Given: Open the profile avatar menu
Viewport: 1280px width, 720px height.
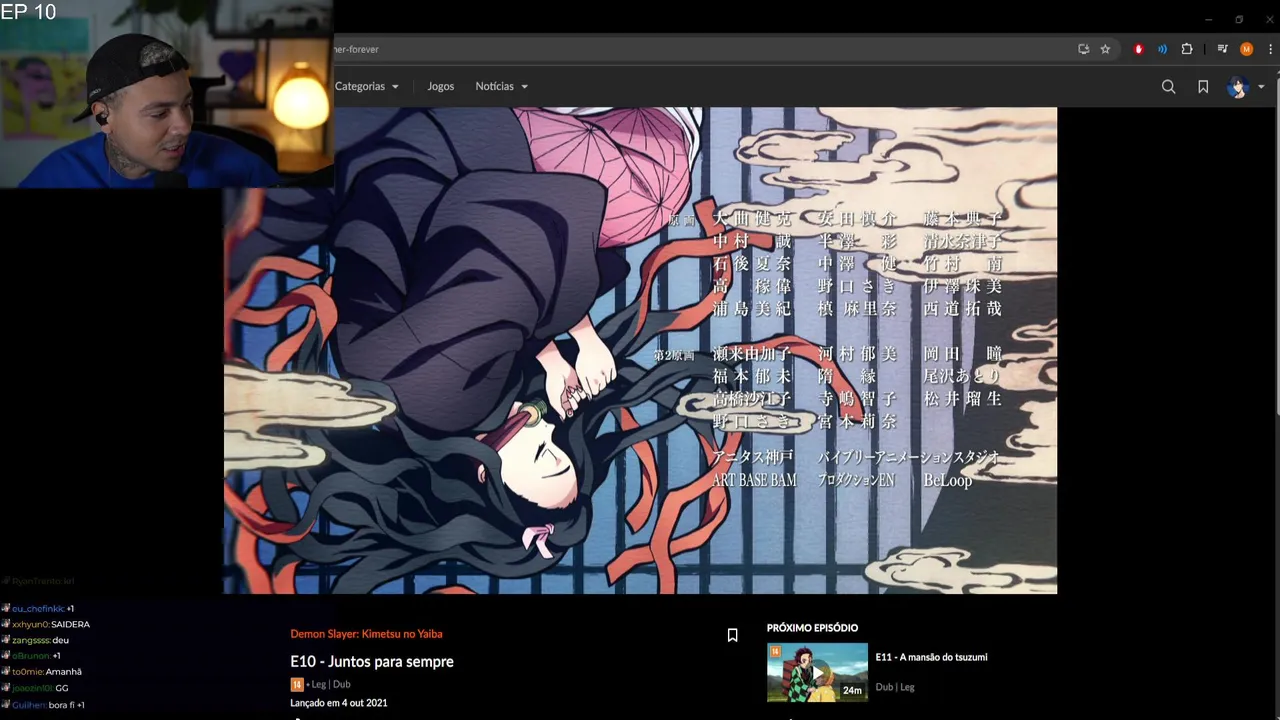Looking at the screenshot, I should point(1238,87).
